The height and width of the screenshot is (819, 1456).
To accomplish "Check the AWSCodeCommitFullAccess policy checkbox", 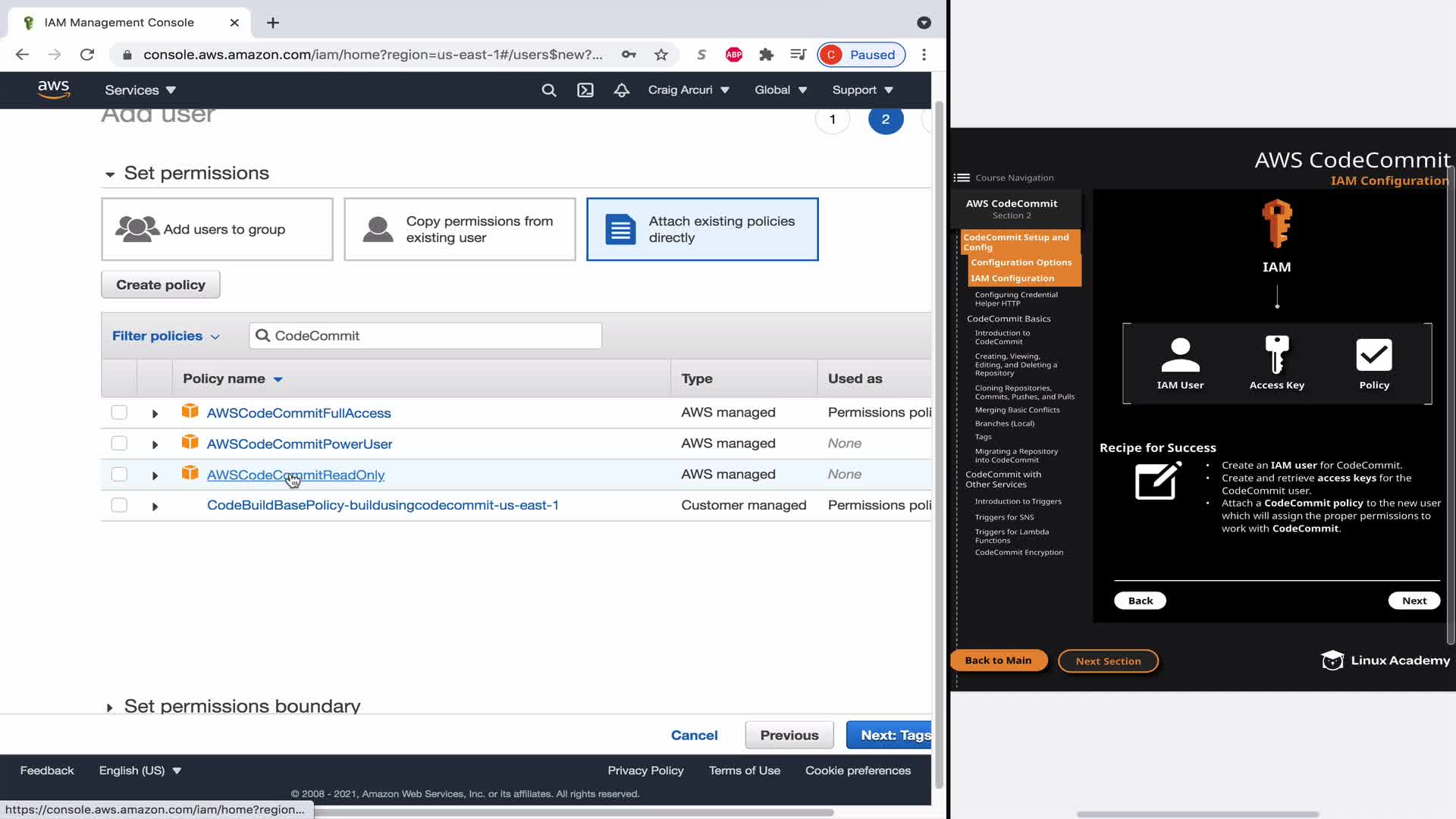I will coord(119,413).
